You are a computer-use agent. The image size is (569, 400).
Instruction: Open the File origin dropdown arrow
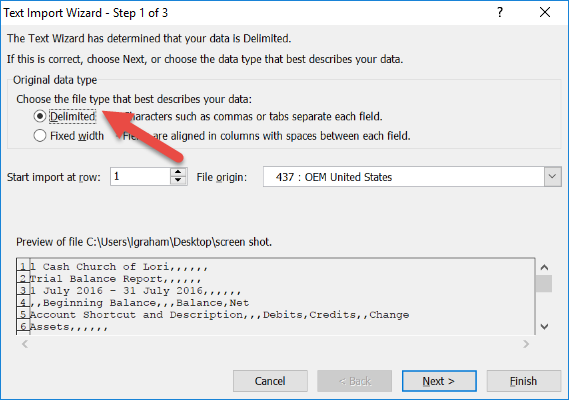[552, 177]
